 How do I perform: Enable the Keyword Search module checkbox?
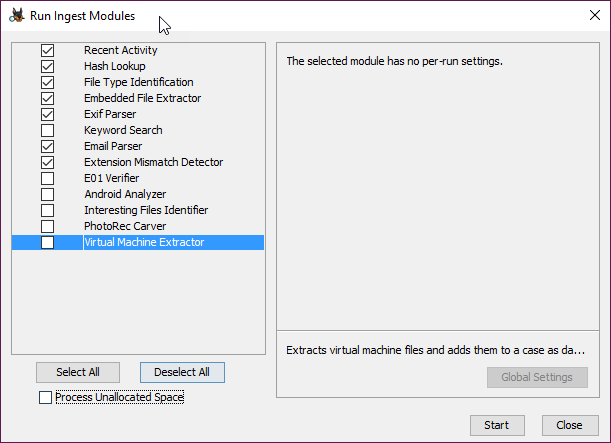click(48, 130)
